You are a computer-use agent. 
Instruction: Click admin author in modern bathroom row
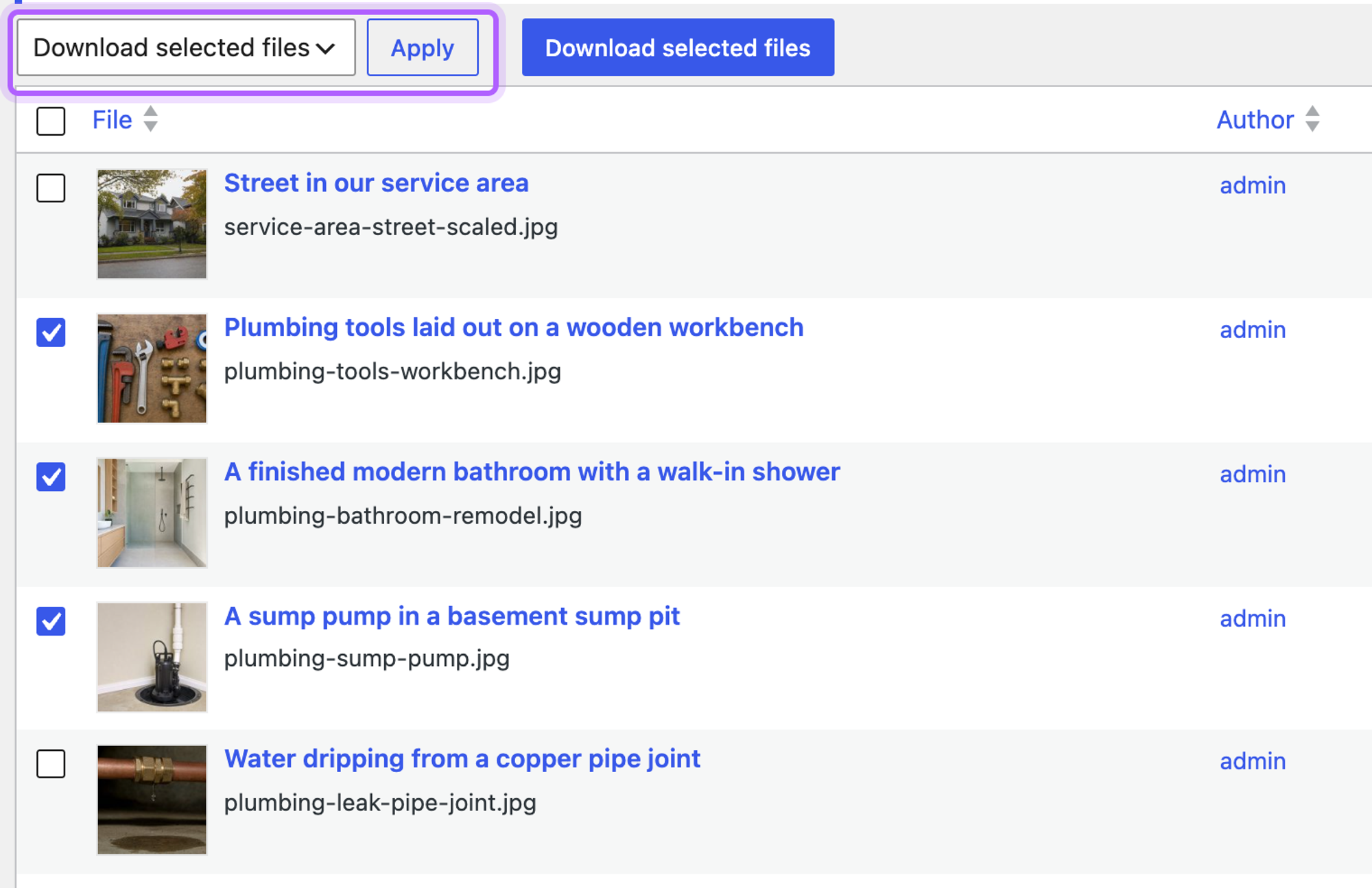pos(1253,474)
